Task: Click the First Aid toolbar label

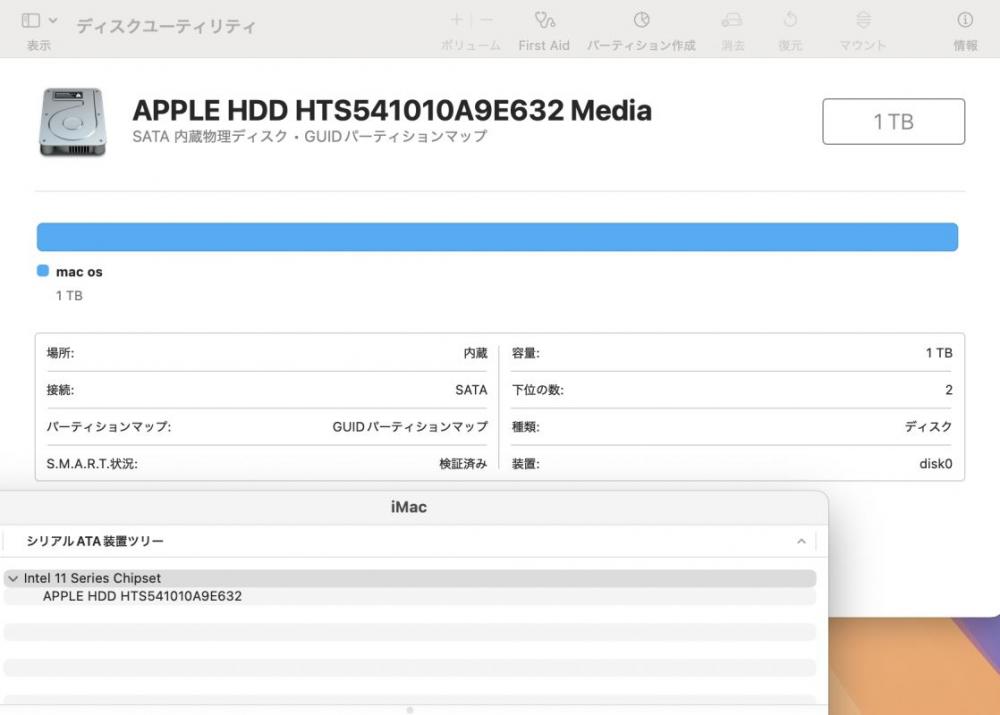Action: point(544,45)
